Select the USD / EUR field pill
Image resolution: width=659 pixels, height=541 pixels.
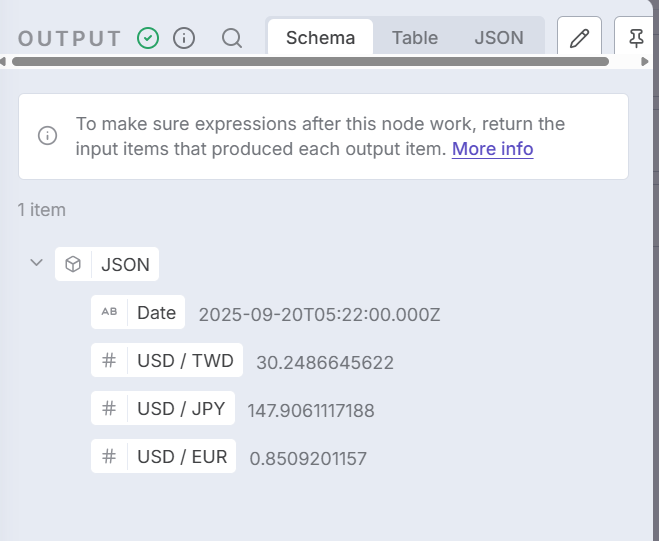[x=182, y=457]
